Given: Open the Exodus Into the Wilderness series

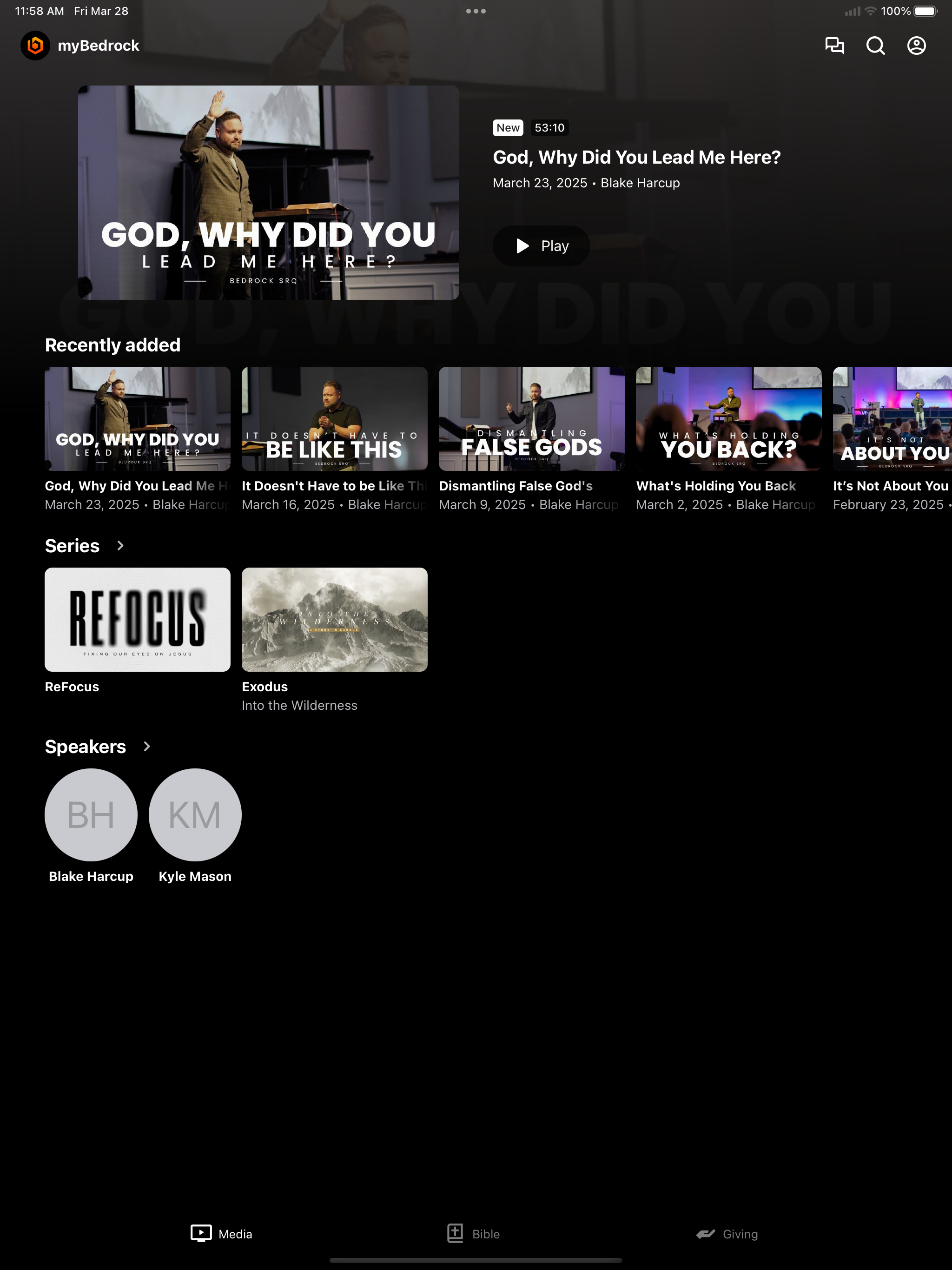Looking at the screenshot, I should coord(334,620).
